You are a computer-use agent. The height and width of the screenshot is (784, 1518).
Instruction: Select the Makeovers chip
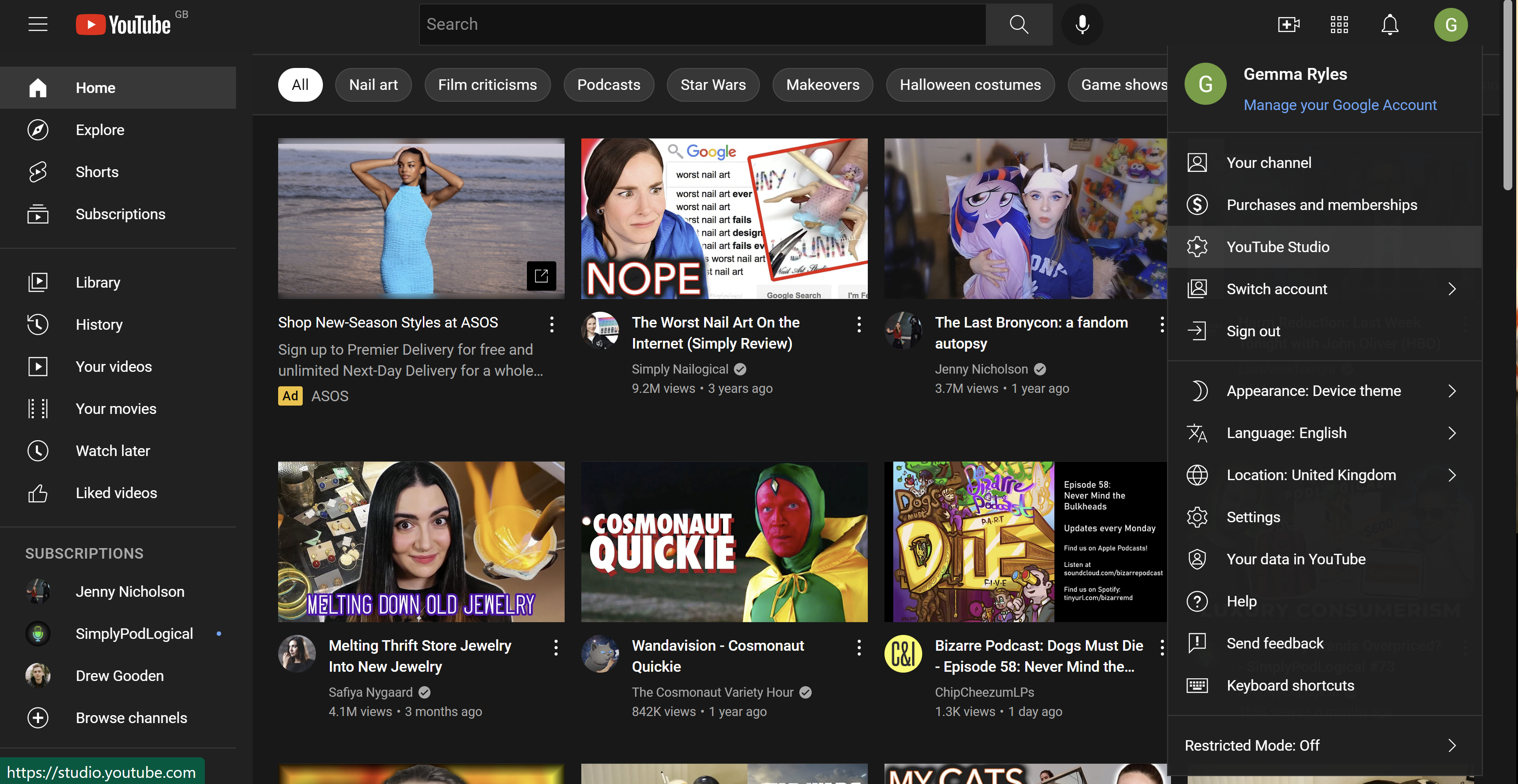point(823,85)
